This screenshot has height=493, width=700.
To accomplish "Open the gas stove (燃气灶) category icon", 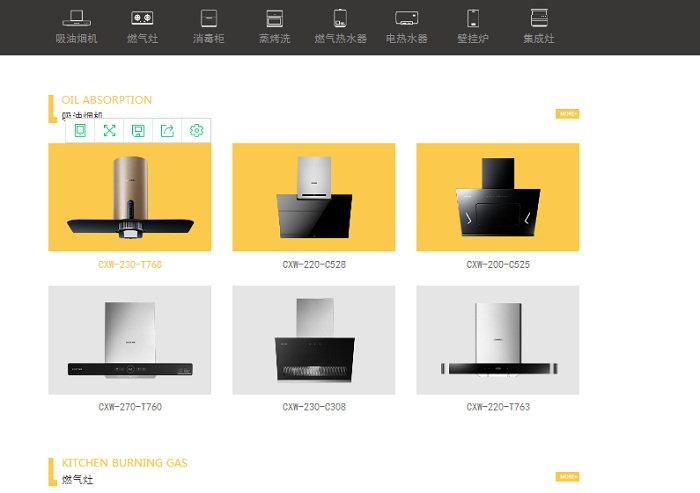I will pyautogui.click(x=142, y=18).
